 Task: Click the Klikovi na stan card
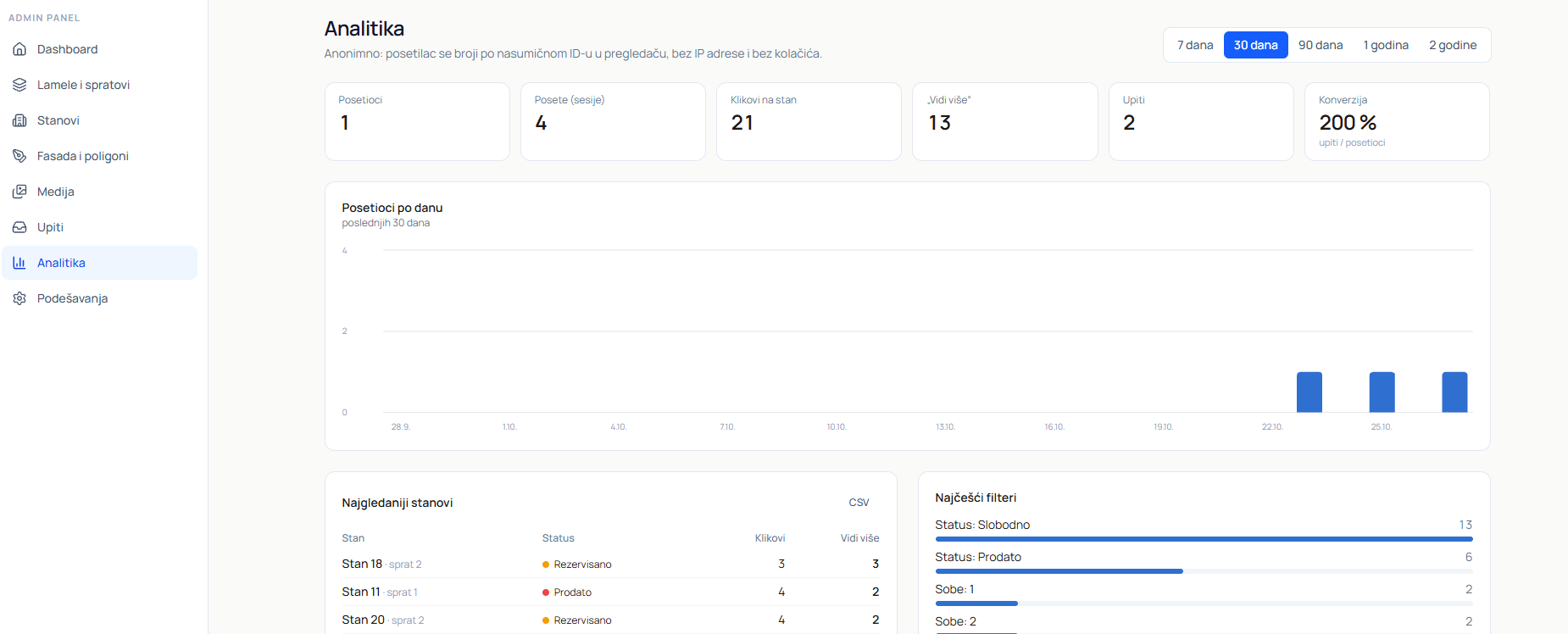(x=809, y=121)
